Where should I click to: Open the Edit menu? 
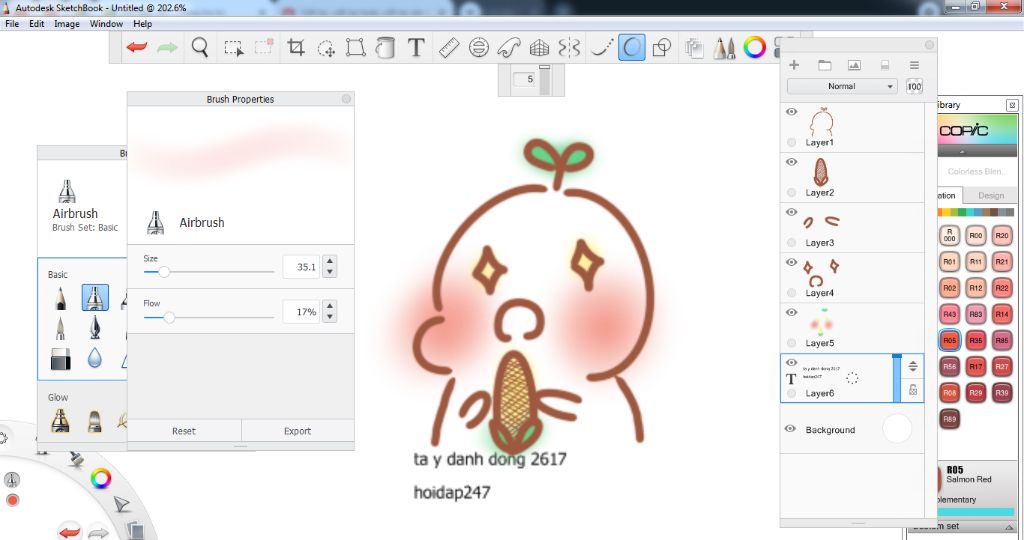(x=37, y=24)
